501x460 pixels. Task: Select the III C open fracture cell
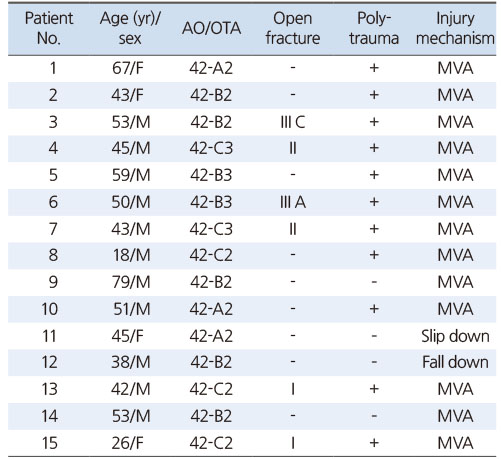[x=293, y=122]
